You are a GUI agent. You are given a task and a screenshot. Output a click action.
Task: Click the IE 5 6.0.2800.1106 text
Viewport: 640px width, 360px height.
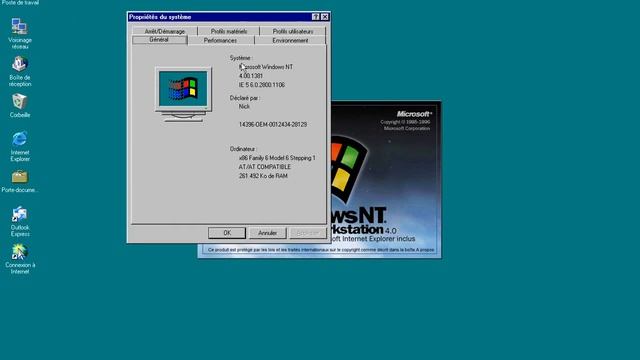point(262,85)
